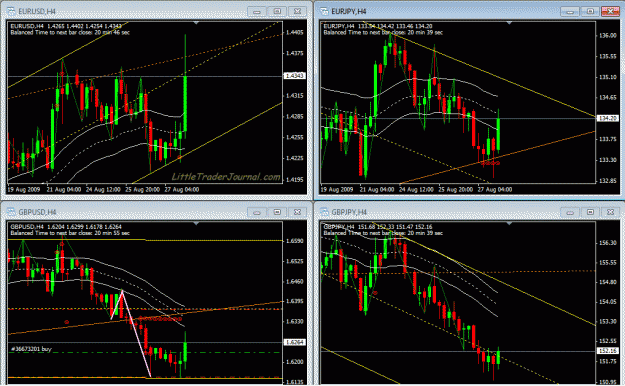This screenshot has height=386, width=625.
Task: Minimize the GBPUSD,H4 chart window
Action: tap(256, 212)
